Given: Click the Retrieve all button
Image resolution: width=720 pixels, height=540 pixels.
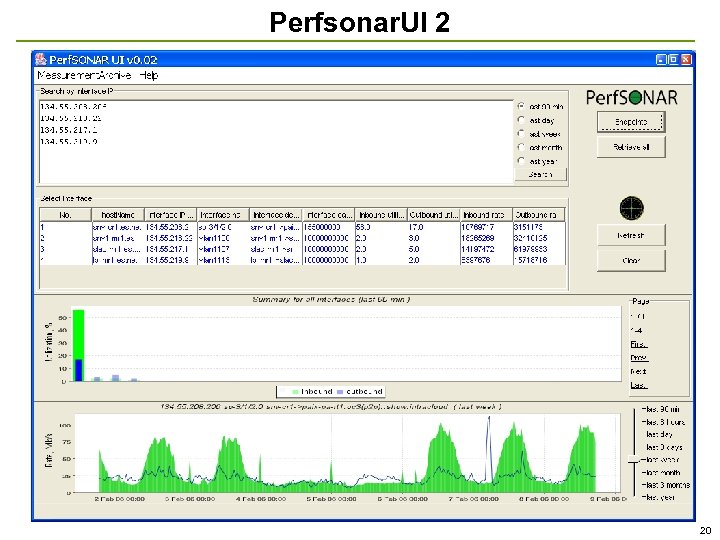Looking at the screenshot, I should 631,147.
